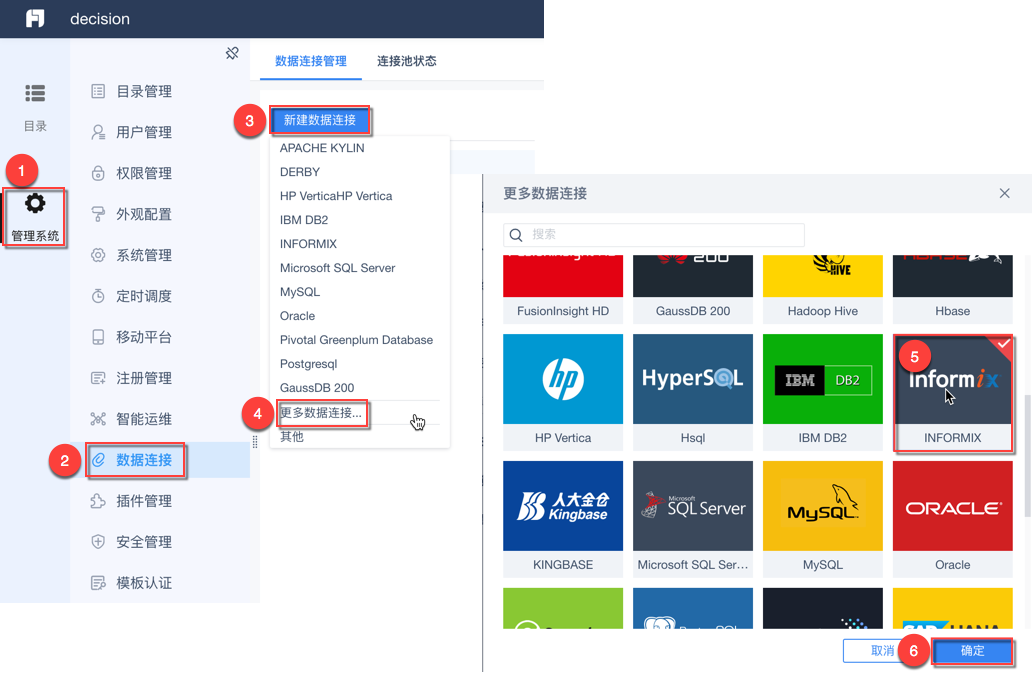Click the pin icon above menu
This screenshot has width=1032, height=676.
click(232, 53)
